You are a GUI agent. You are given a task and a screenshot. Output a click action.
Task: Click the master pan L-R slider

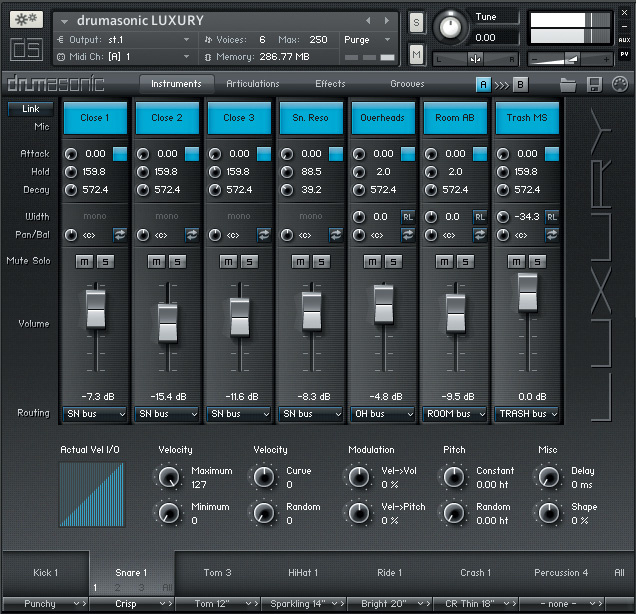475,59
